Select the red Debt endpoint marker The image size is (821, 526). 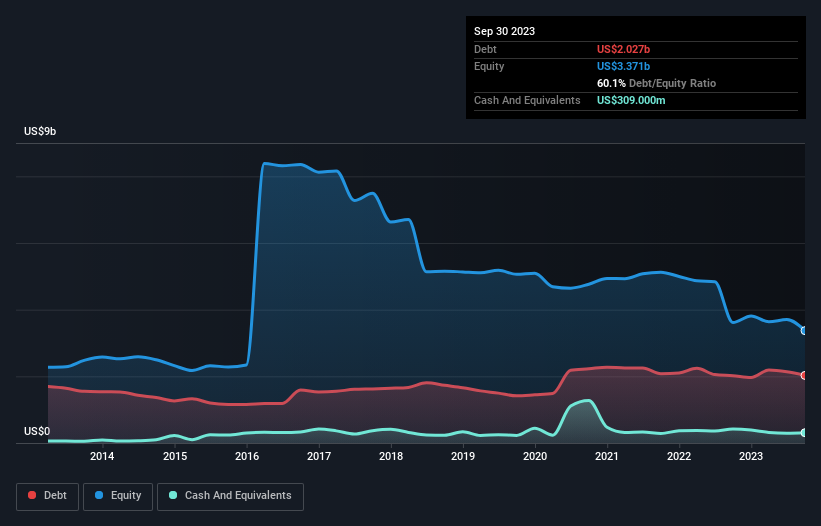click(804, 375)
